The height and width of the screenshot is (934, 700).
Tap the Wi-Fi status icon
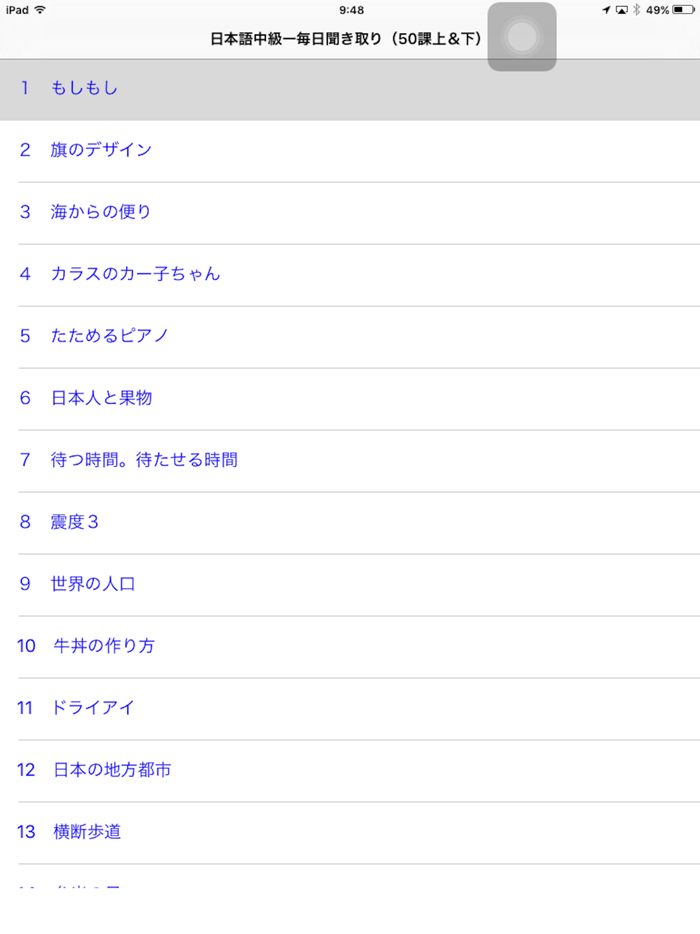pyautogui.click(x=40, y=9)
